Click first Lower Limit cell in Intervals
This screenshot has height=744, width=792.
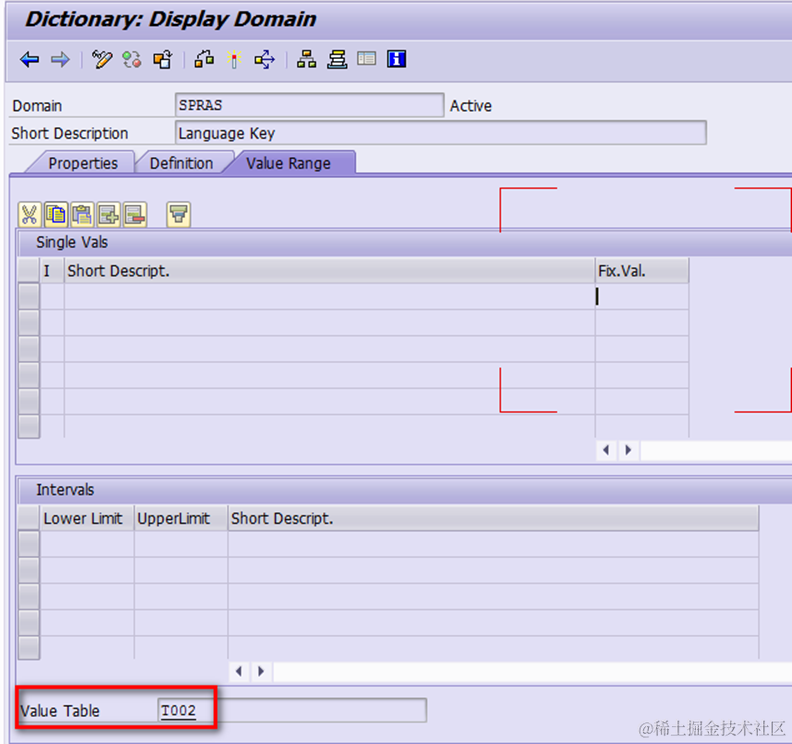point(87,544)
